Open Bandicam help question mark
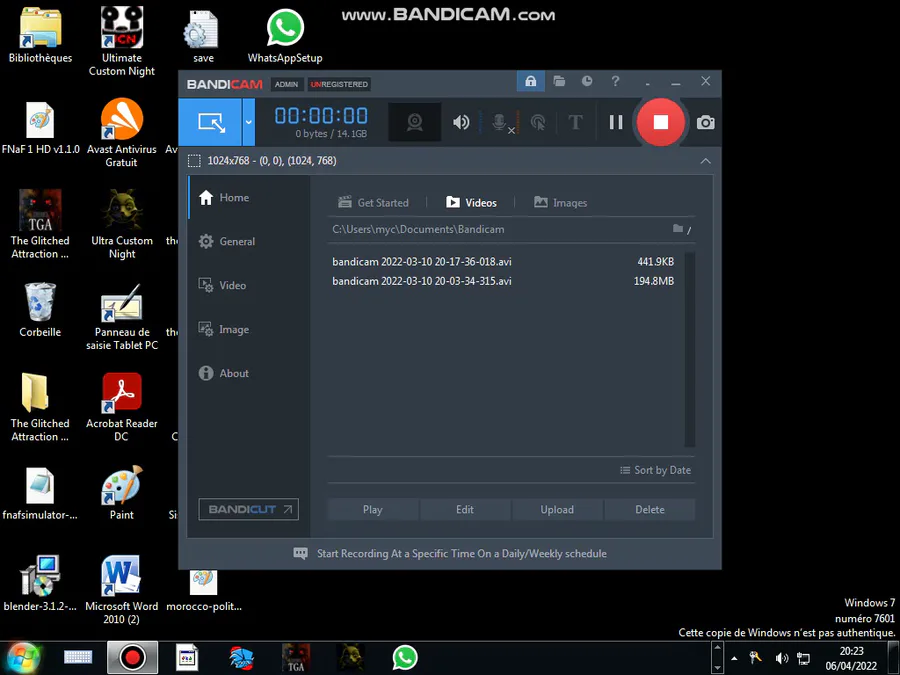This screenshot has height=675, width=900. click(615, 82)
